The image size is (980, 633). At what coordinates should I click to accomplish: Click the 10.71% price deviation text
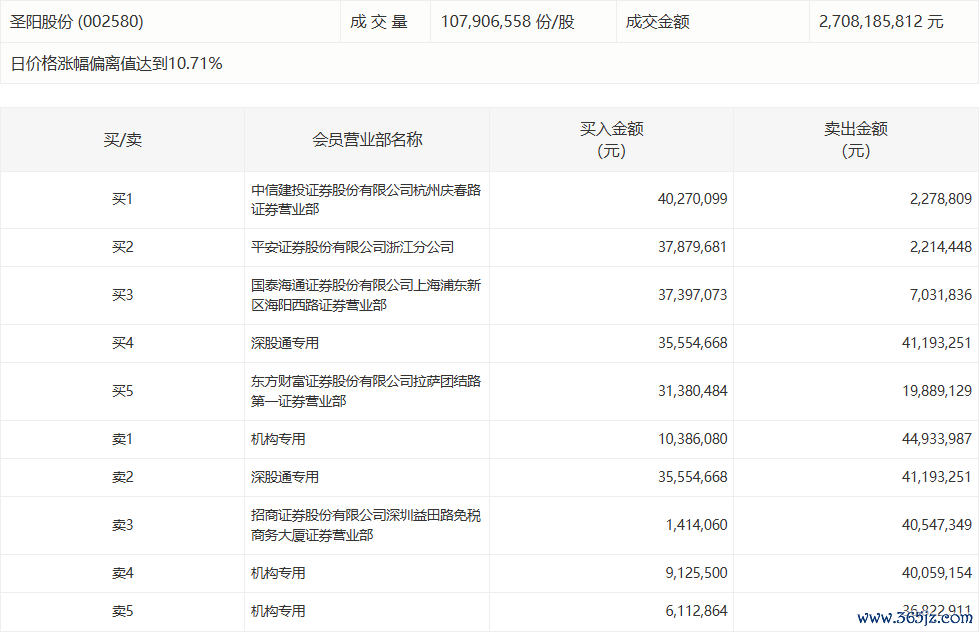195,64
